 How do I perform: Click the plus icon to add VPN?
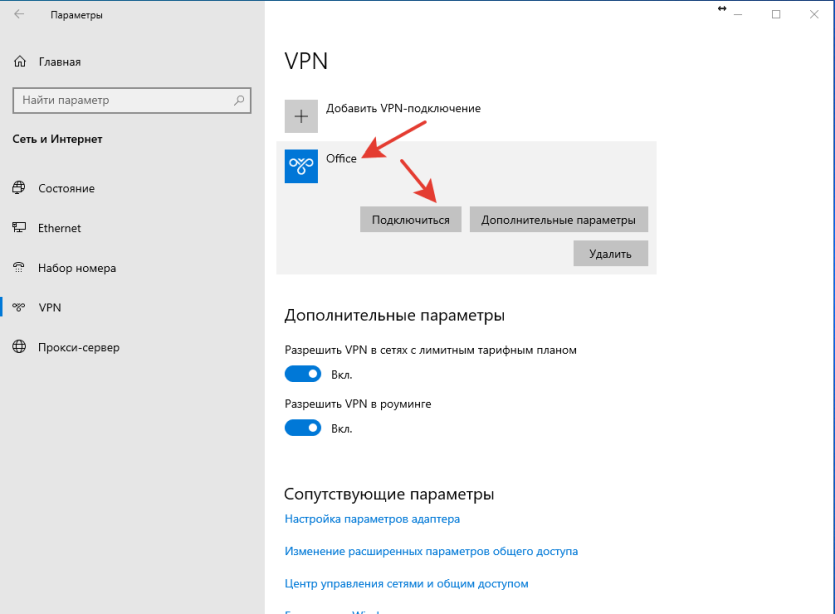click(x=301, y=116)
